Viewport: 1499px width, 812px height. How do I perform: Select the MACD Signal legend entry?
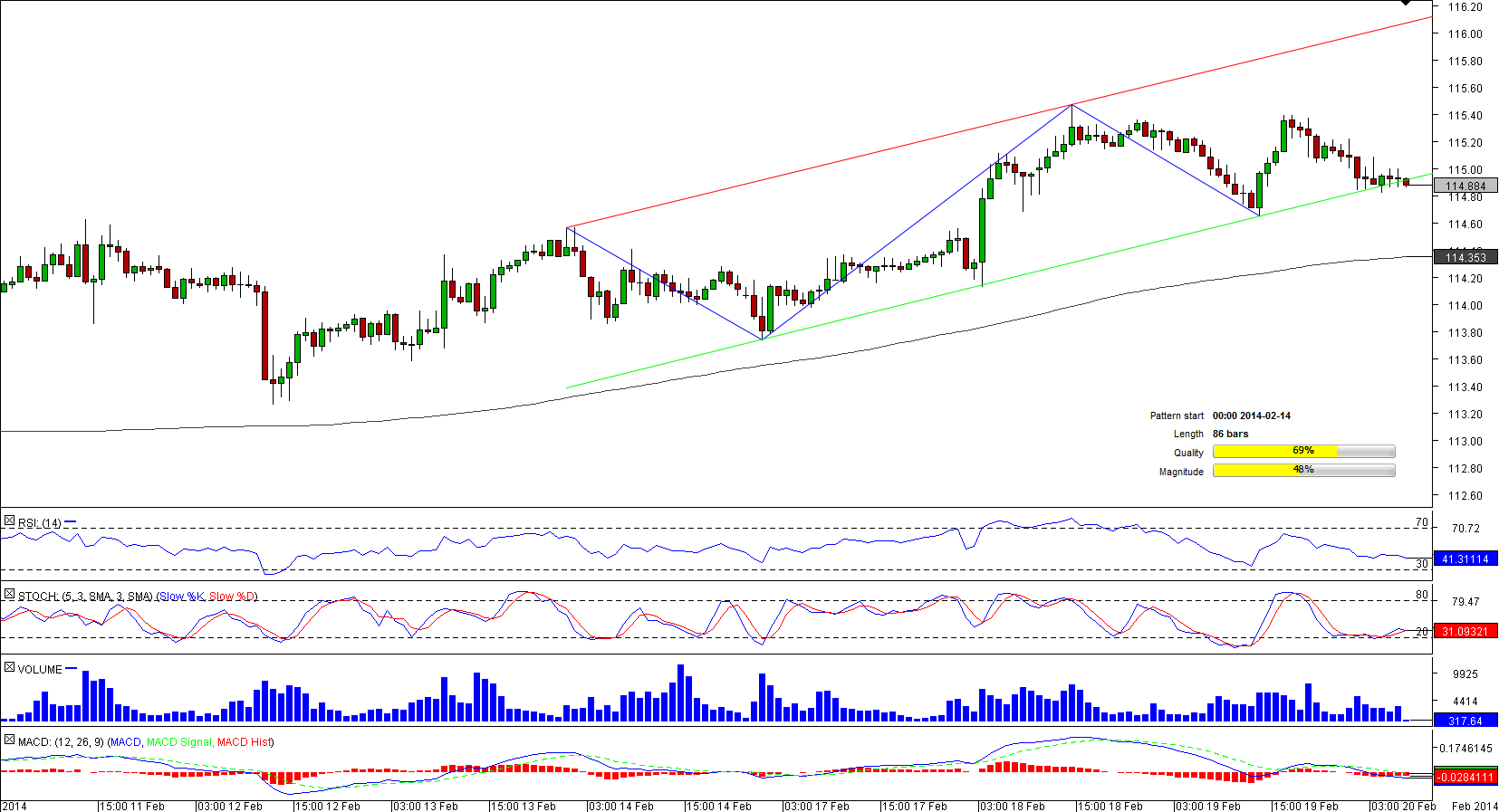(x=179, y=742)
